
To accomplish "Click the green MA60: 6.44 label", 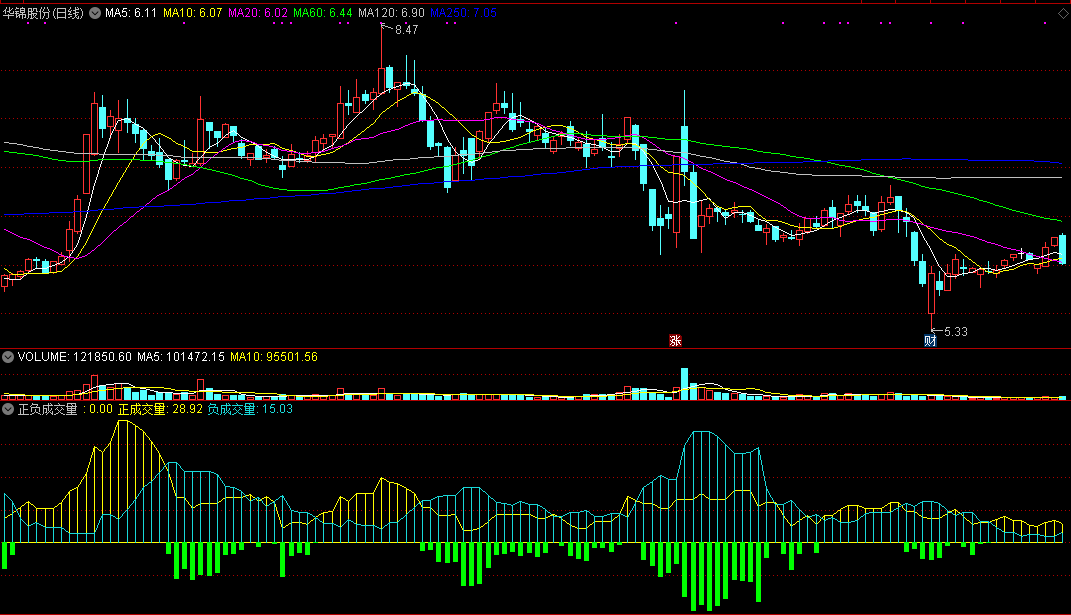I will (323, 13).
